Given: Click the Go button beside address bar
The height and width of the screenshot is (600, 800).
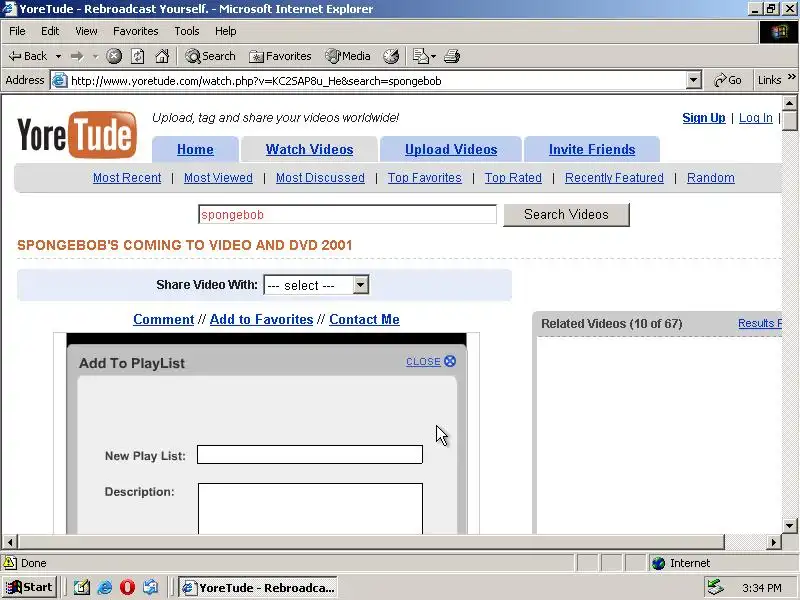Looking at the screenshot, I should tap(728, 81).
